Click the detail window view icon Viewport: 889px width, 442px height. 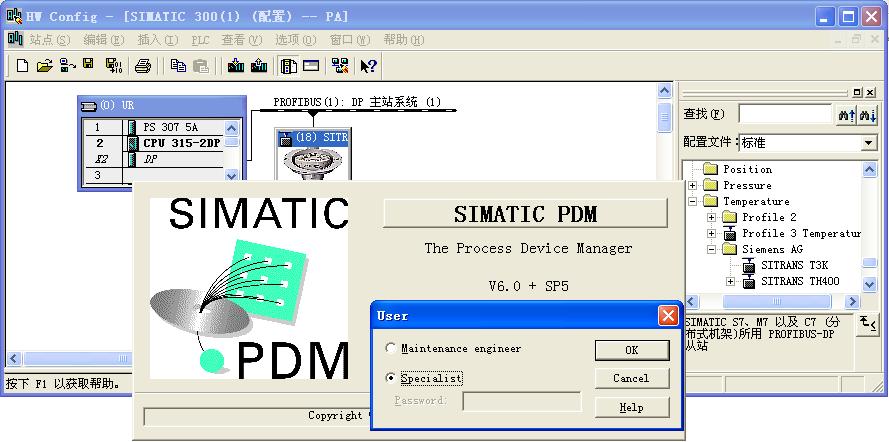(311, 66)
